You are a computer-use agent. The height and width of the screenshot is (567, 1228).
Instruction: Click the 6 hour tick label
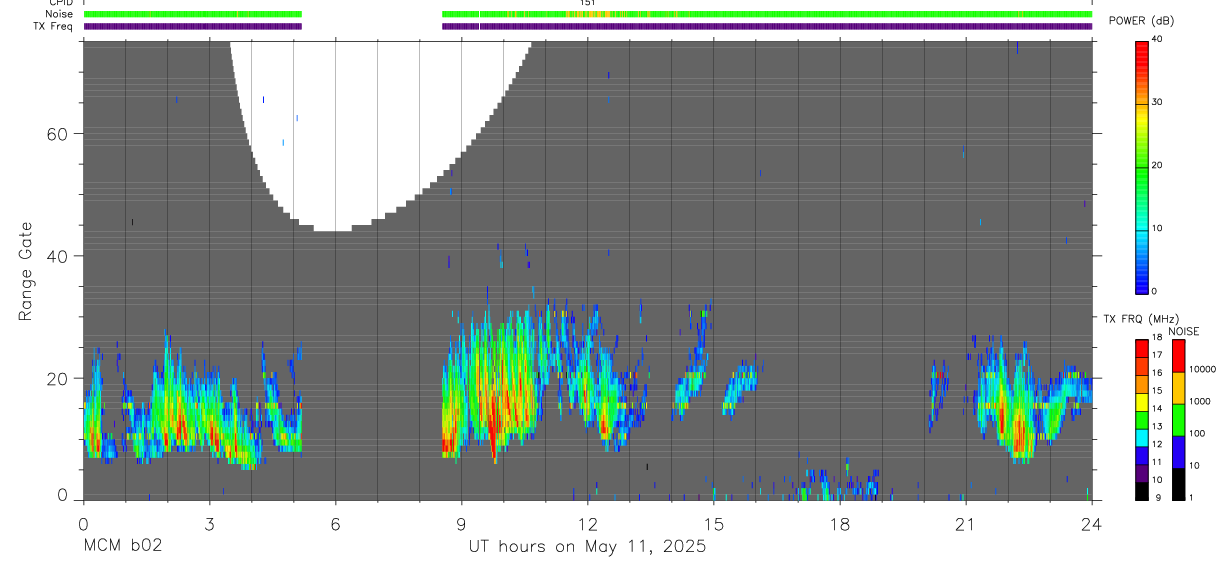click(x=335, y=524)
